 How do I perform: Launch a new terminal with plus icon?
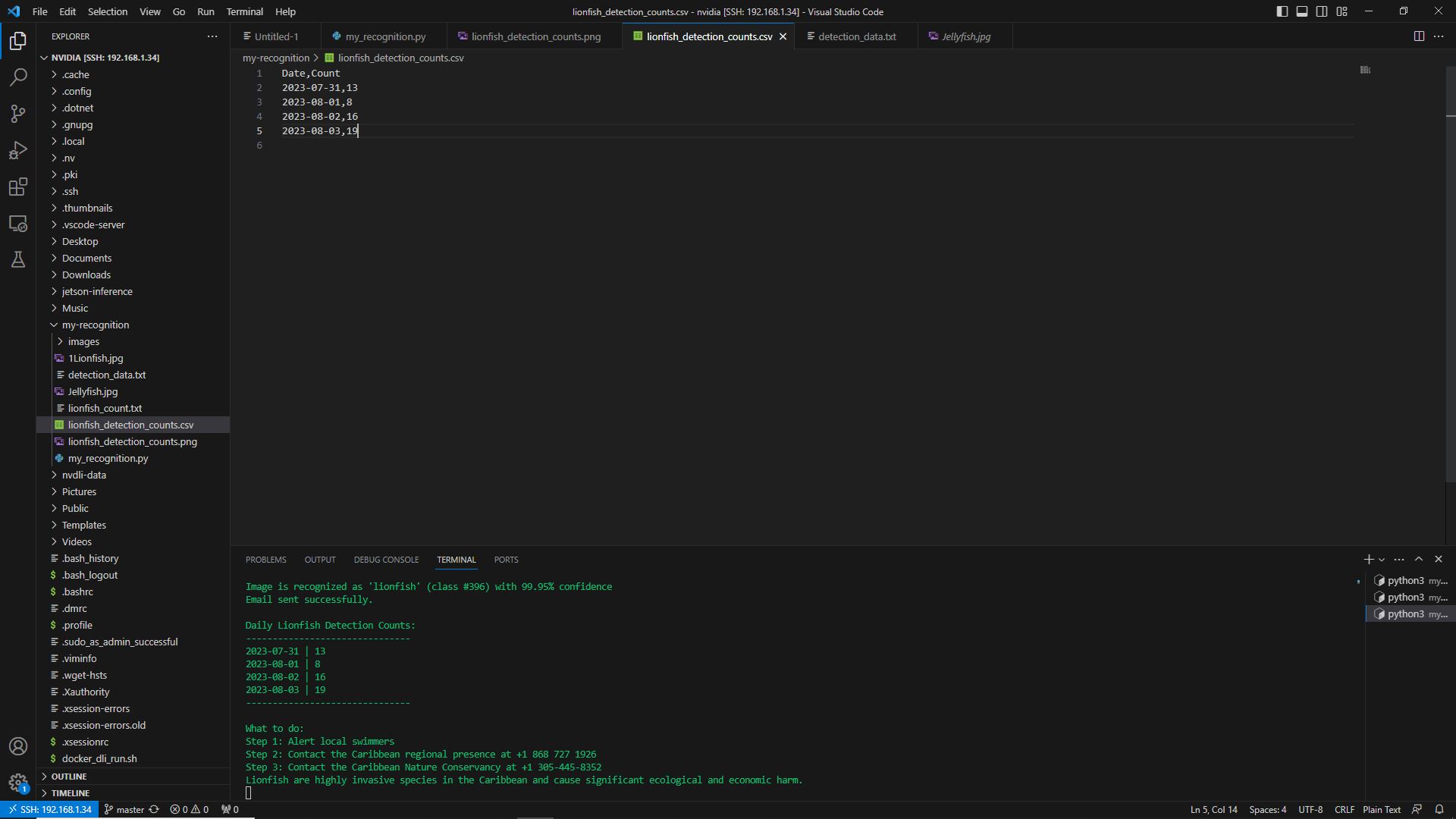[x=1369, y=560]
